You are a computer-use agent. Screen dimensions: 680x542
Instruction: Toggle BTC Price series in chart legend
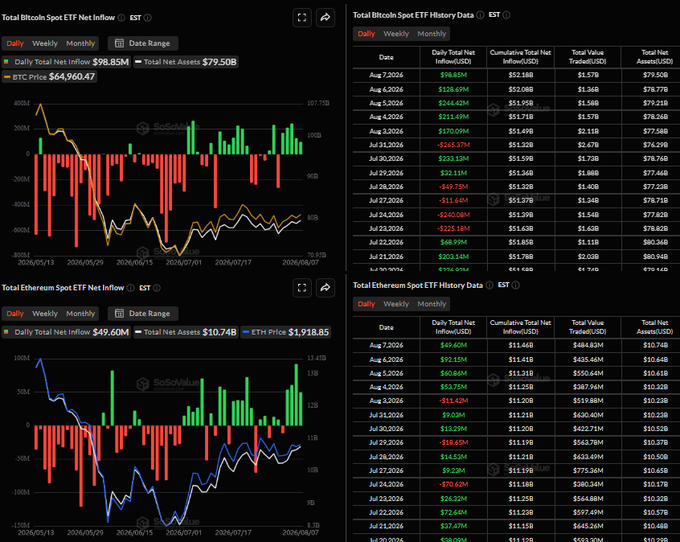click(x=49, y=77)
